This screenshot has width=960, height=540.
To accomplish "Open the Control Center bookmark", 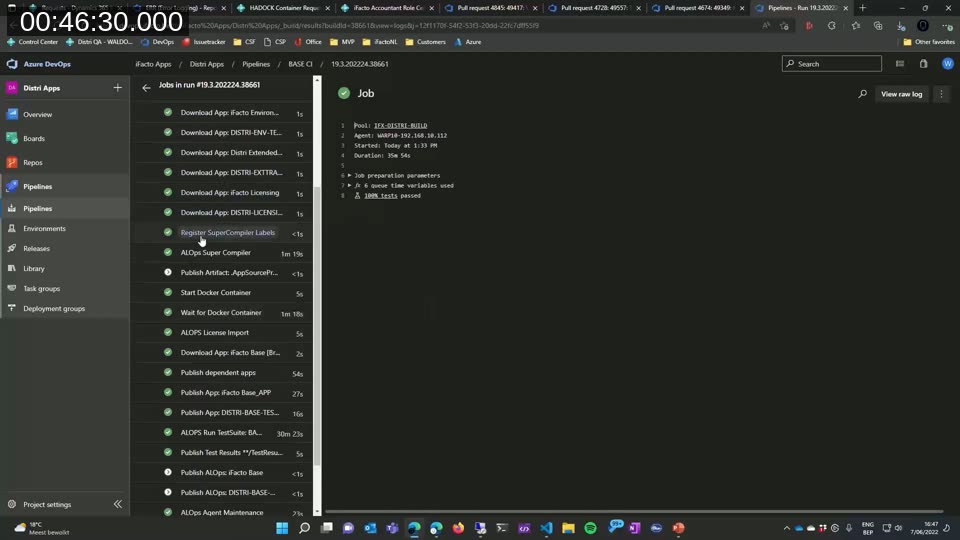I will pos(32,42).
